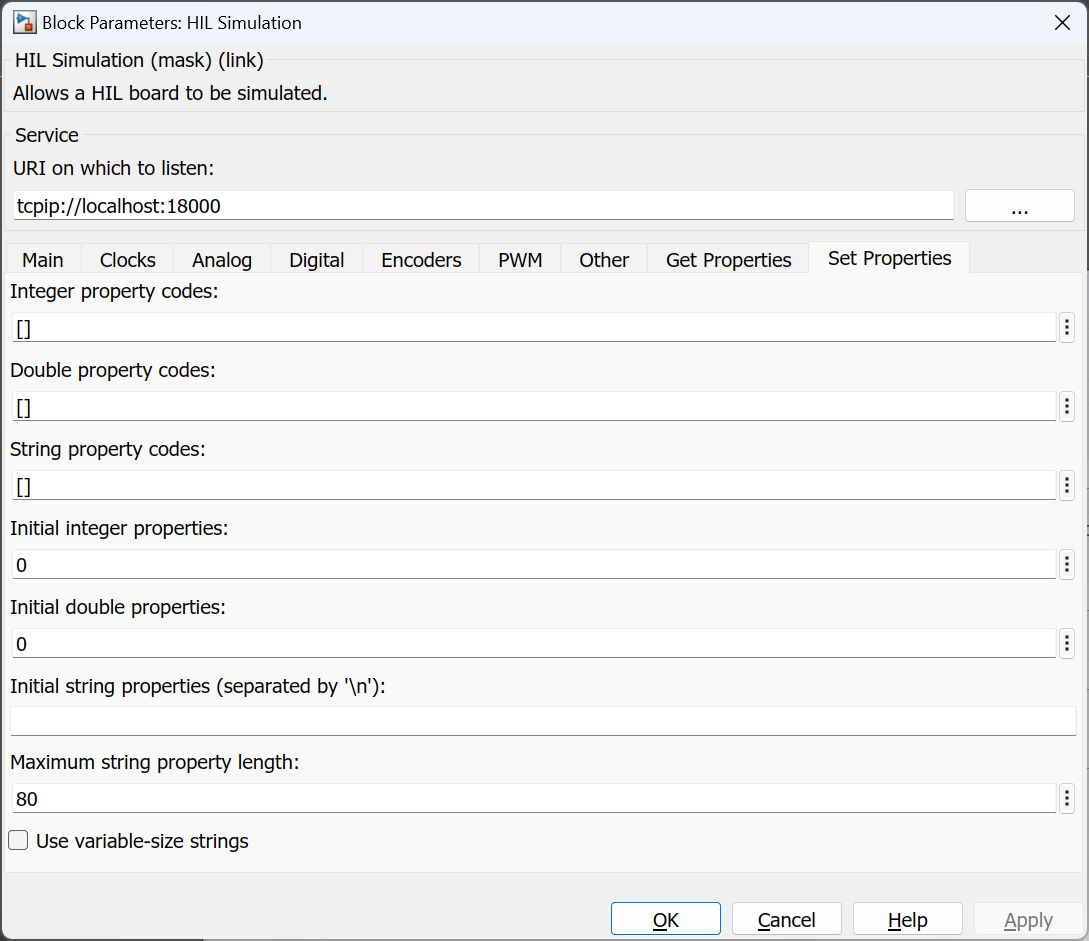The width and height of the screenshot is (1089, 941).
Task: Go to the Digital tab
Action: tap(317, 260)
